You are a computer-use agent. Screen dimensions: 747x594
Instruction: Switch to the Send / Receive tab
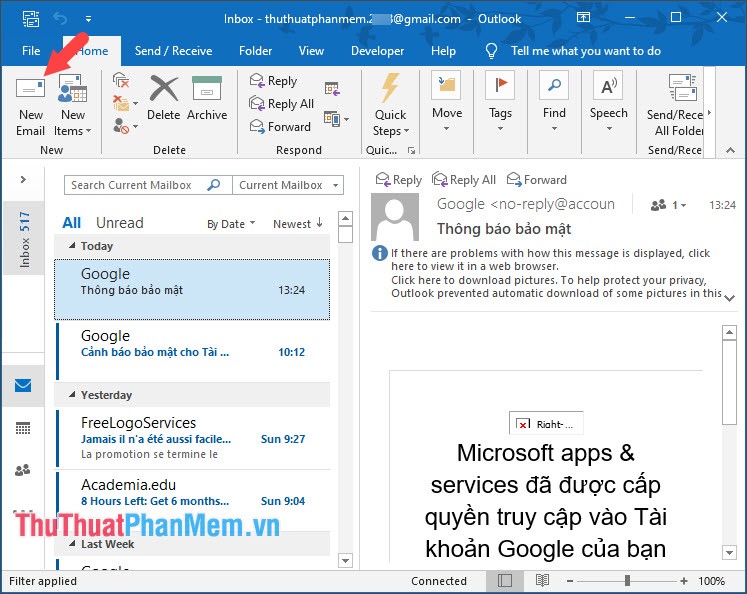173,51
